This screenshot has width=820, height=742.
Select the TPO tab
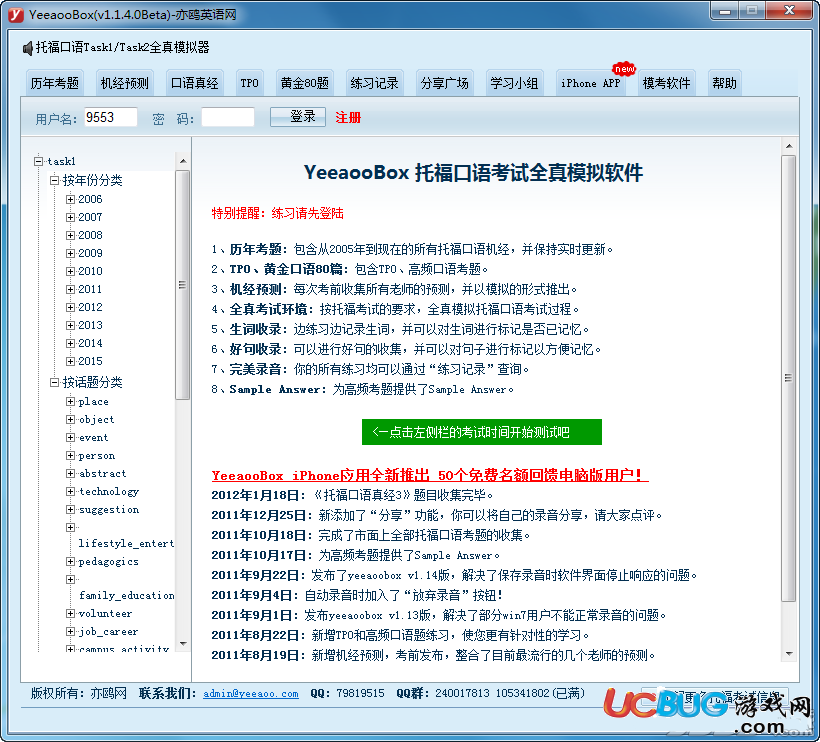pyautogui.click(x=249, y=83)
